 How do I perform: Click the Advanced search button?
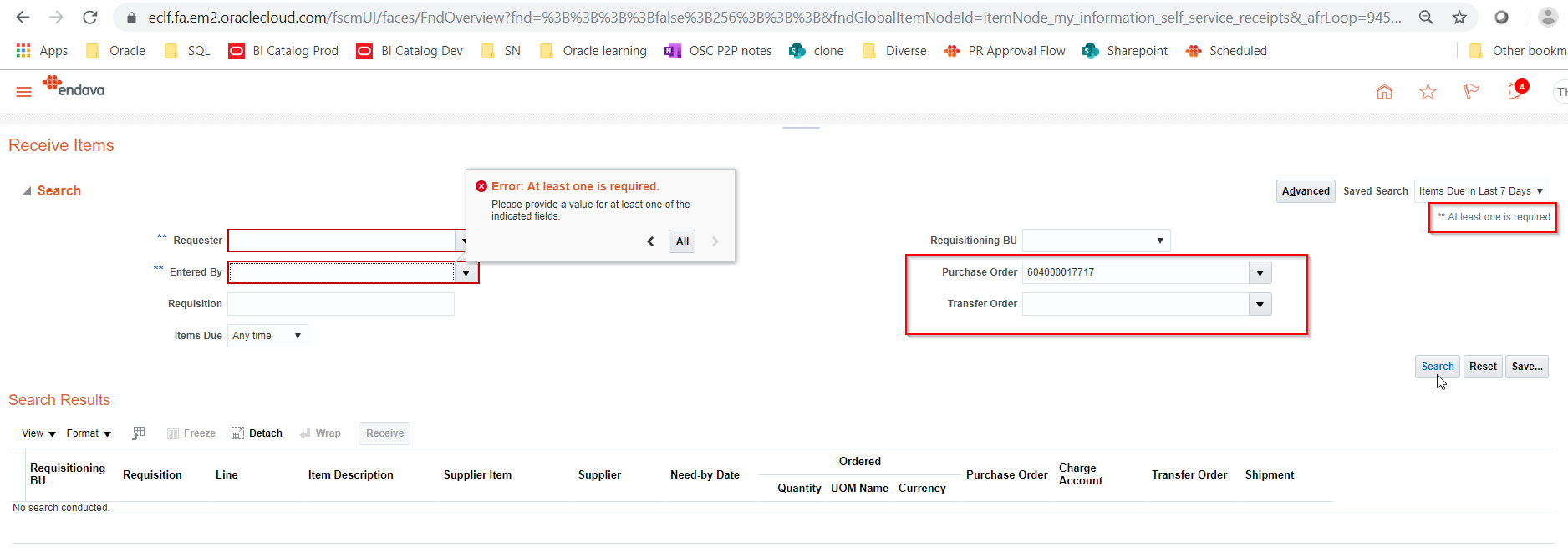tap(1306, 191)
